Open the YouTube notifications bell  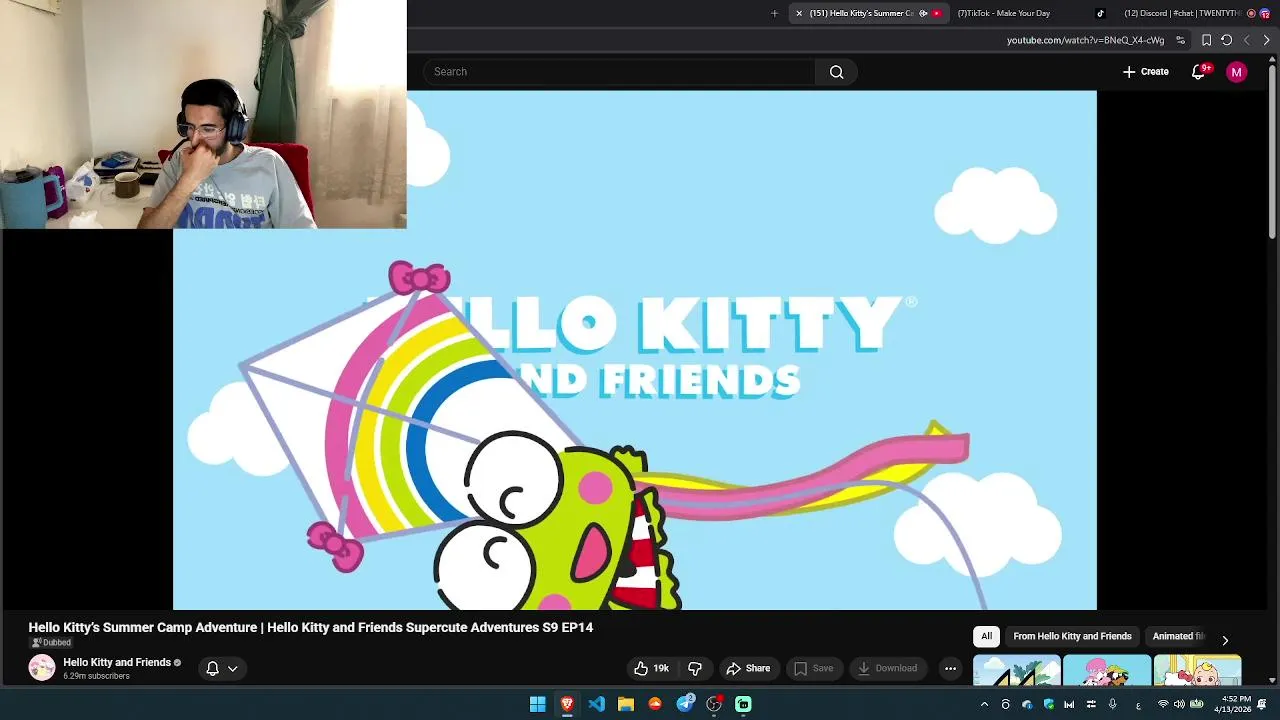(x=1199, y=72)
